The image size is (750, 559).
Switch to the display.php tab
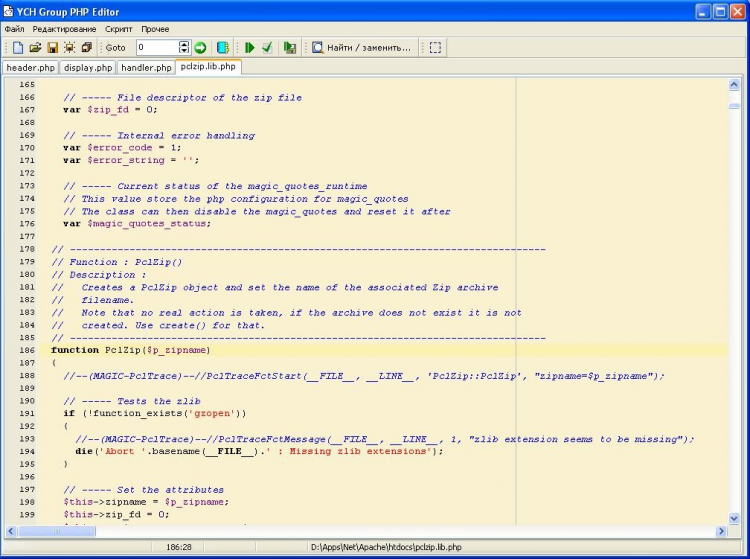pyautogui.click(x=88, y=67)
